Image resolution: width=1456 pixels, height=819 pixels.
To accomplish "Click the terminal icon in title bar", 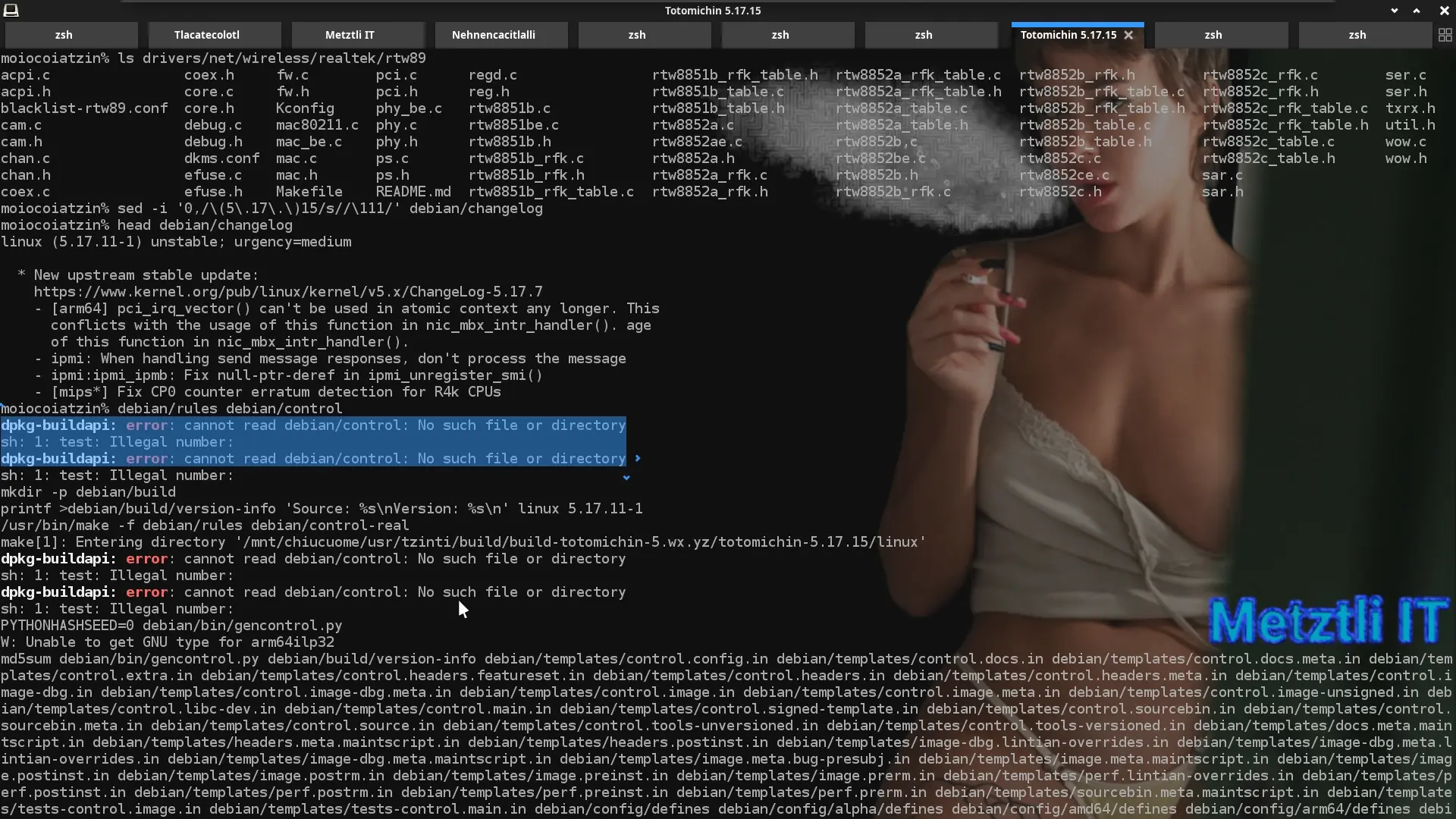I will pos(11,10).
